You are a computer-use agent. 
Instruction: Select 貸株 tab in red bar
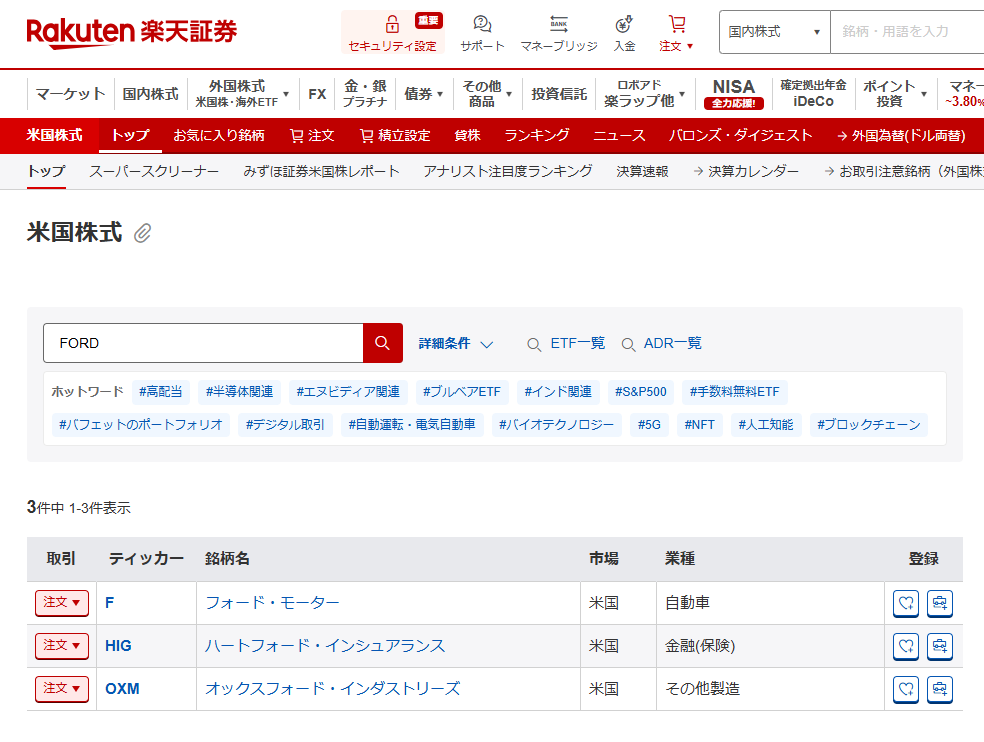point(467,136)
